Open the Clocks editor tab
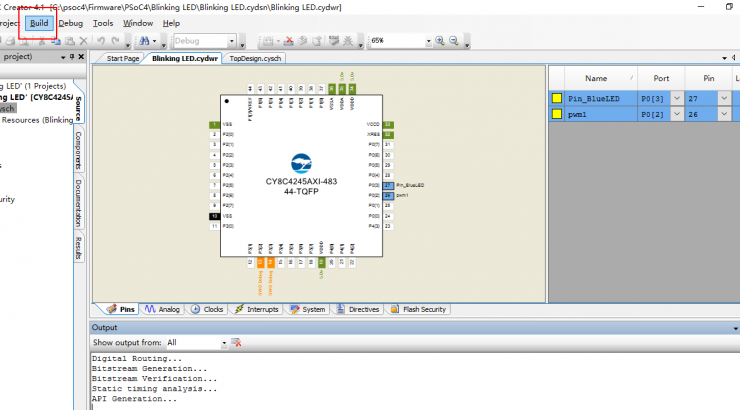This screenshot has height=410, width=740. (x=208, y=310)
